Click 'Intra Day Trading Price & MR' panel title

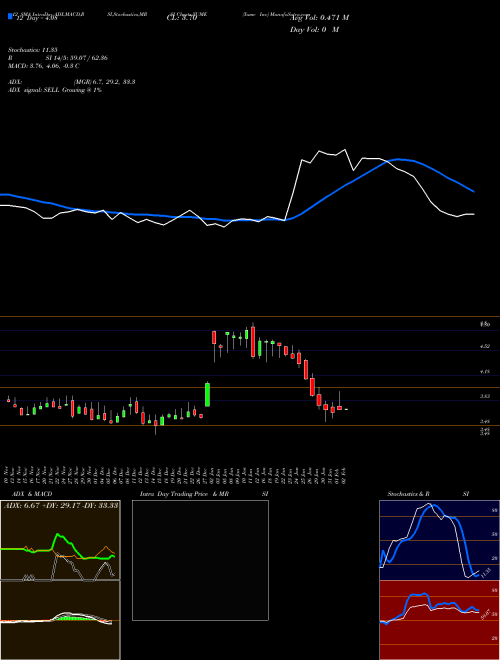click(184, 494)
